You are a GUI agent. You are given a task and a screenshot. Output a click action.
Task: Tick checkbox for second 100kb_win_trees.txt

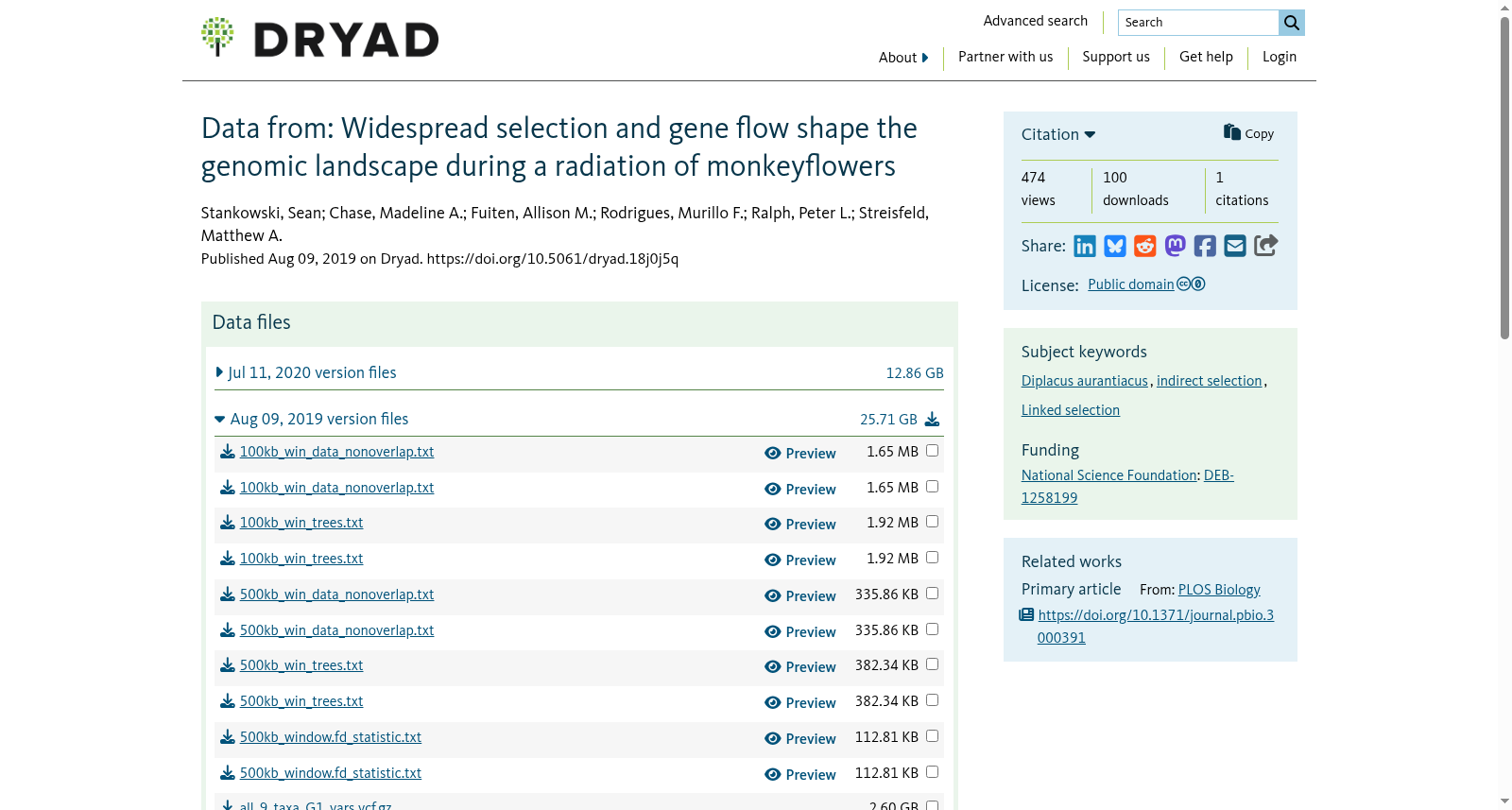(x=933, y=558)
